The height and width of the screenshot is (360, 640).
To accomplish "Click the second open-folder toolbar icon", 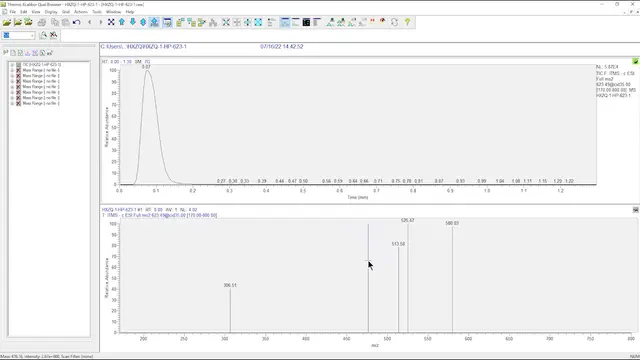I will point(18,22).
